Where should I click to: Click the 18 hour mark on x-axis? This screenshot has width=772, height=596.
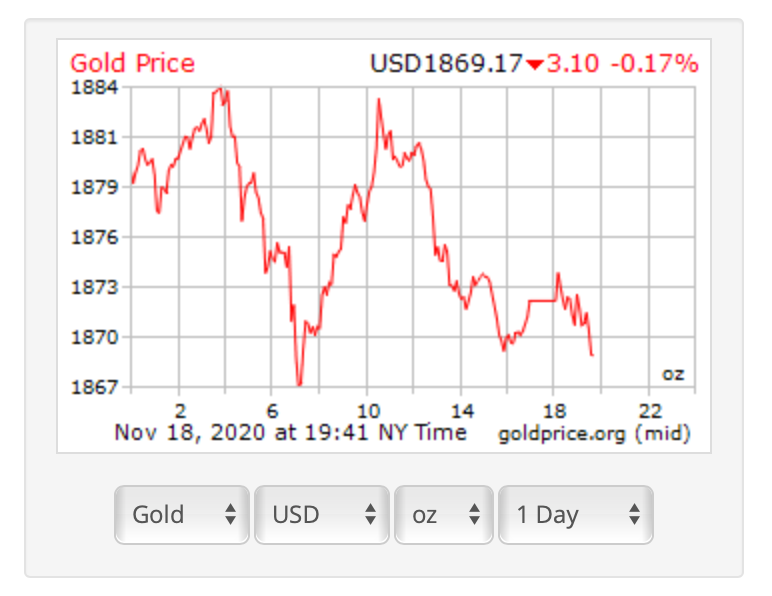tap(555, 410)
